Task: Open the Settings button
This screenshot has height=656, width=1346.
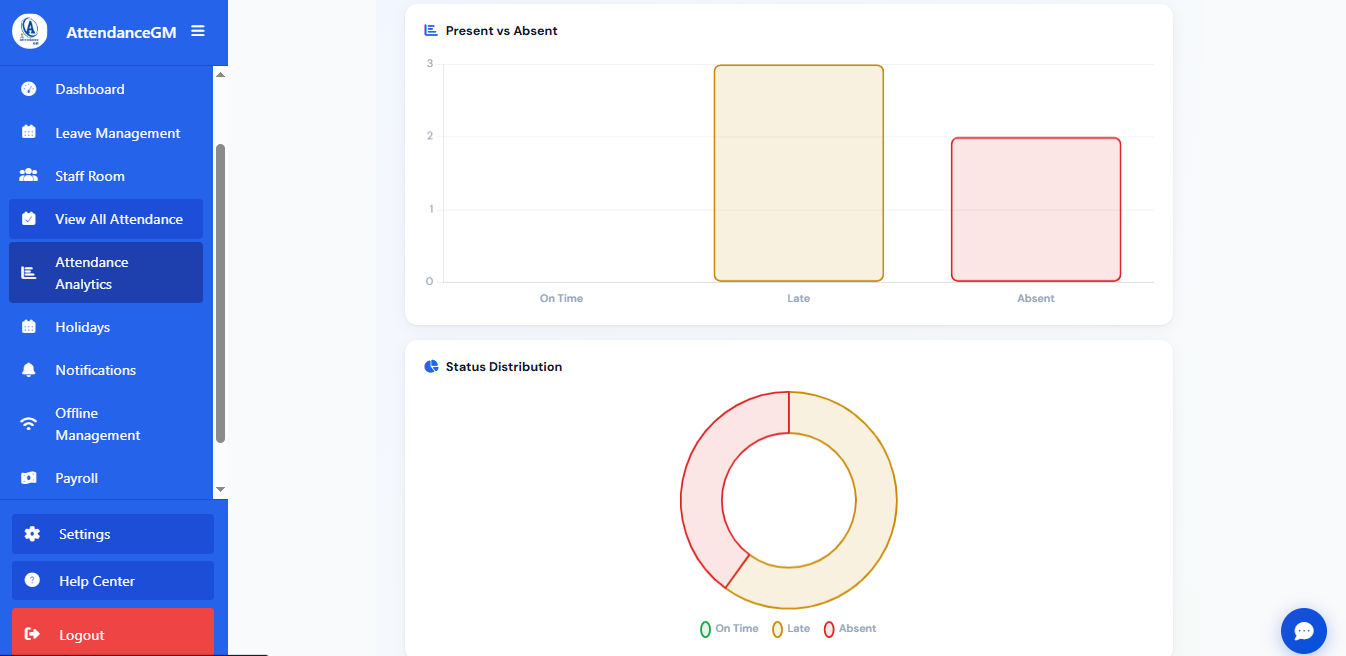Action: point(113,534)
